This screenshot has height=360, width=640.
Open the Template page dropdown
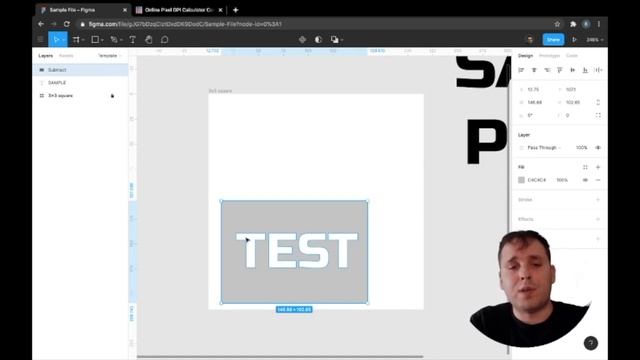(109, 56)
